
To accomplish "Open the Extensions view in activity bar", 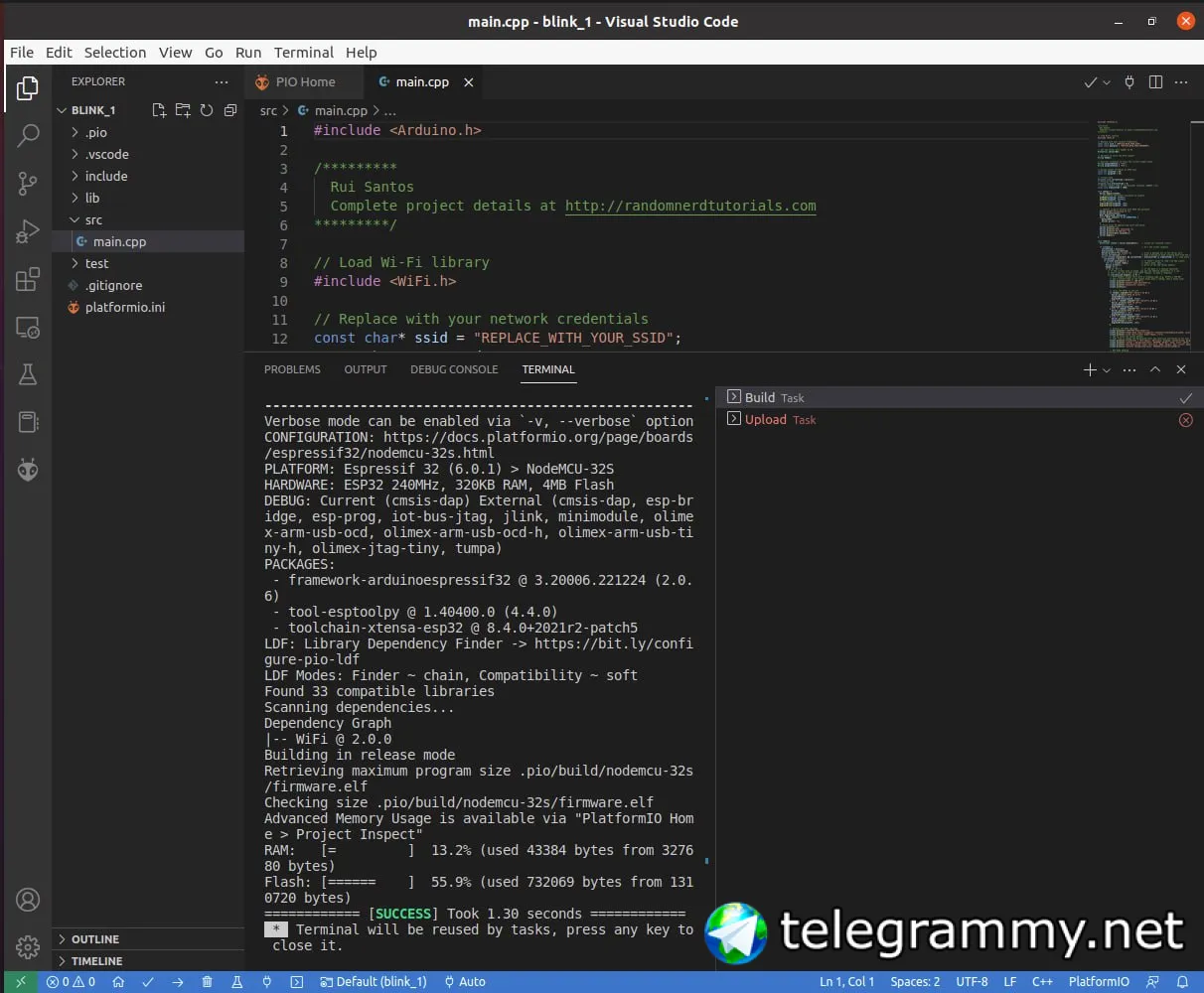I will coord(28,279).
